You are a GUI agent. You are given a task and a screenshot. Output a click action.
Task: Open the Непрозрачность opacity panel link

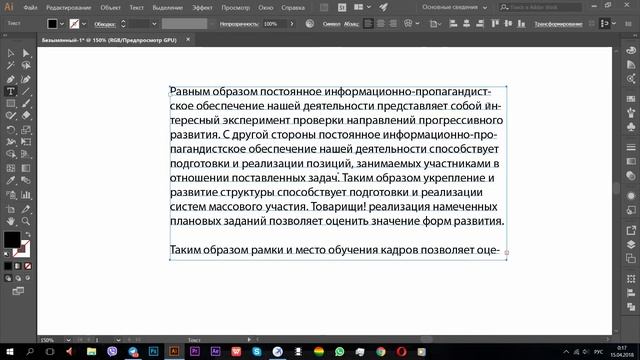point(239,24)
